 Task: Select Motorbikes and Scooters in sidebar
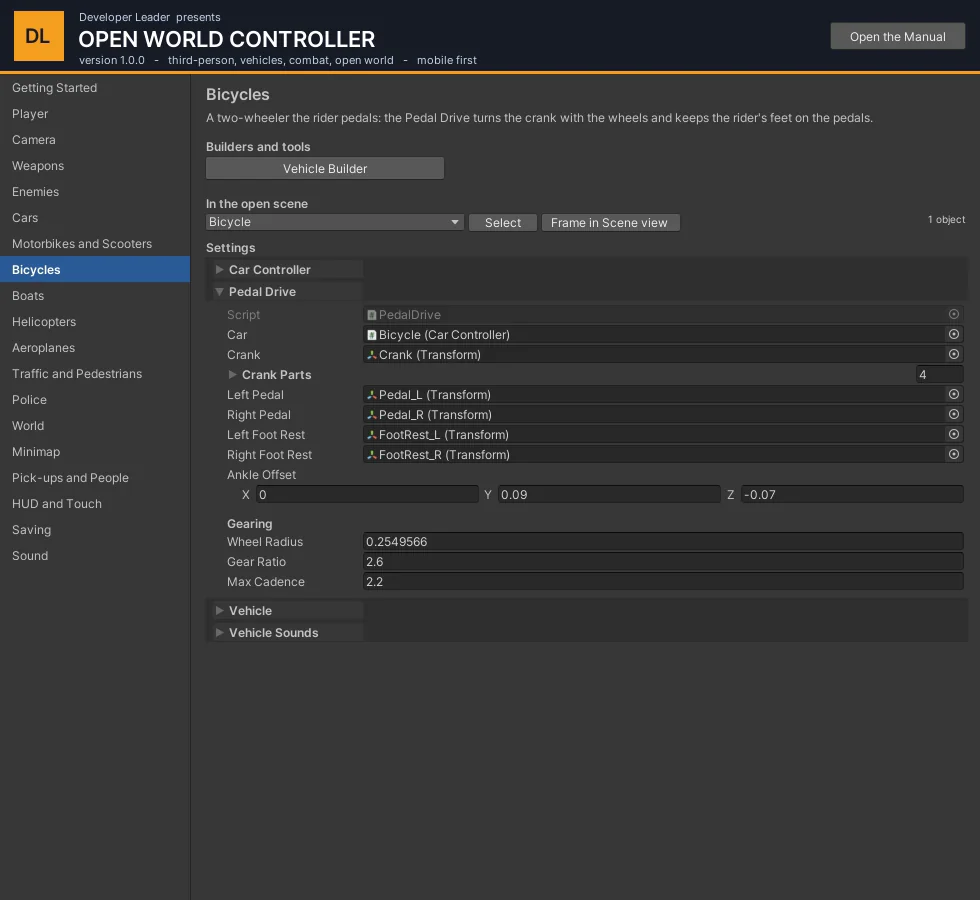click(95, 244)
